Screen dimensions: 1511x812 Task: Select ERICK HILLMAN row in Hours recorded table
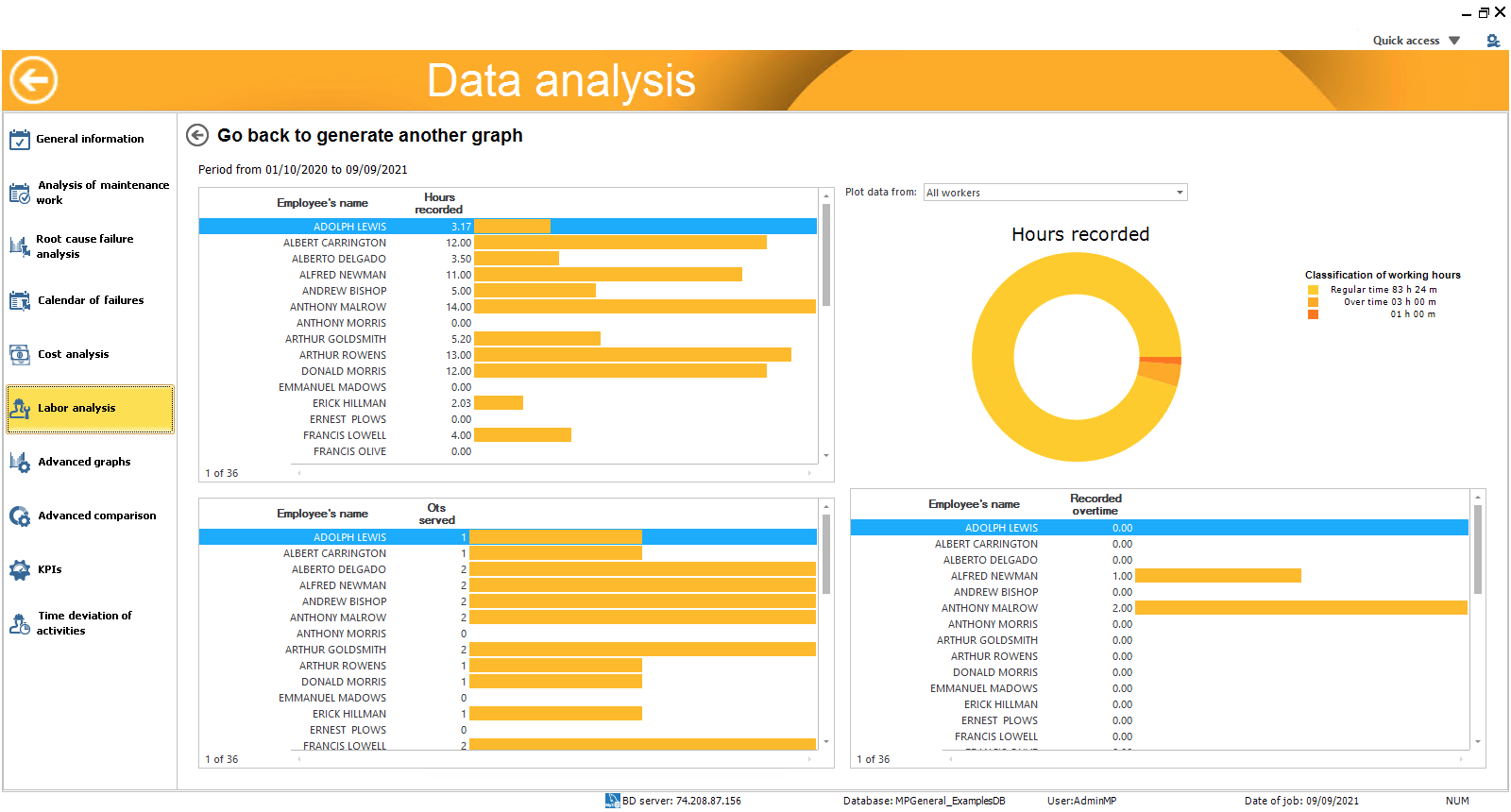tap(508, 403)
